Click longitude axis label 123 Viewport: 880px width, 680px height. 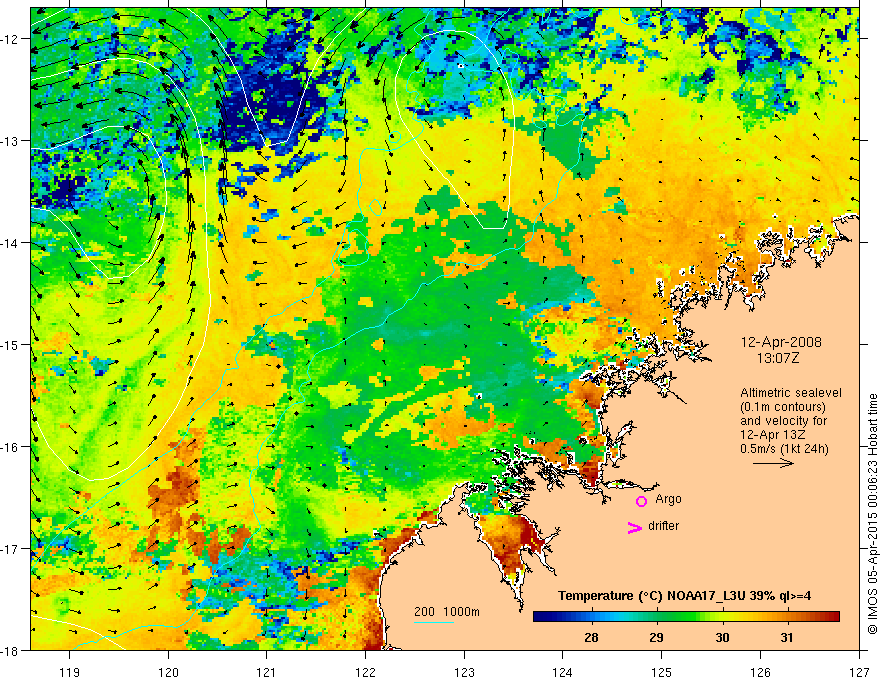pos(464,672)
